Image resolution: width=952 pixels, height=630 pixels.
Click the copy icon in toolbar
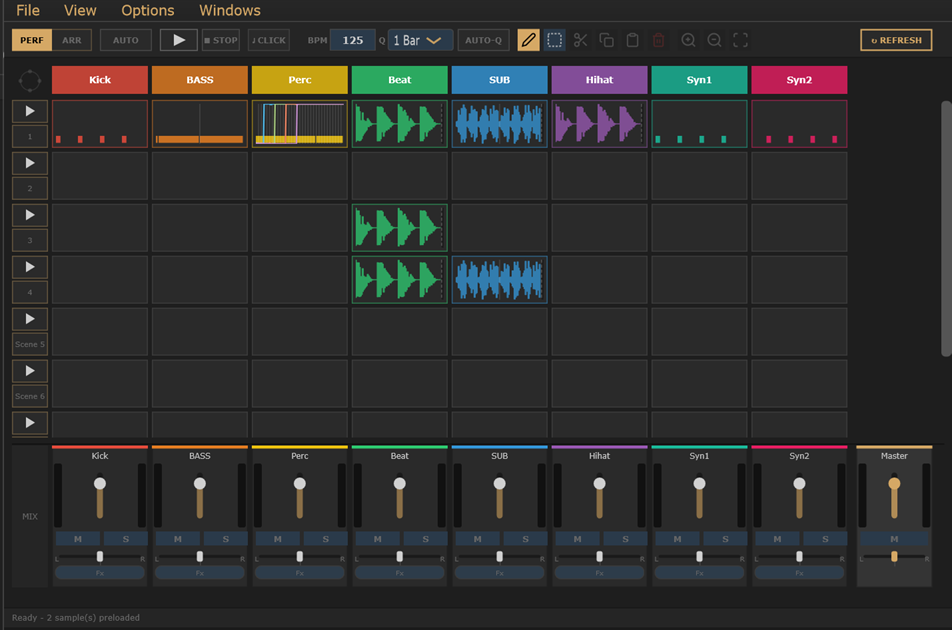tap(607, 40)
